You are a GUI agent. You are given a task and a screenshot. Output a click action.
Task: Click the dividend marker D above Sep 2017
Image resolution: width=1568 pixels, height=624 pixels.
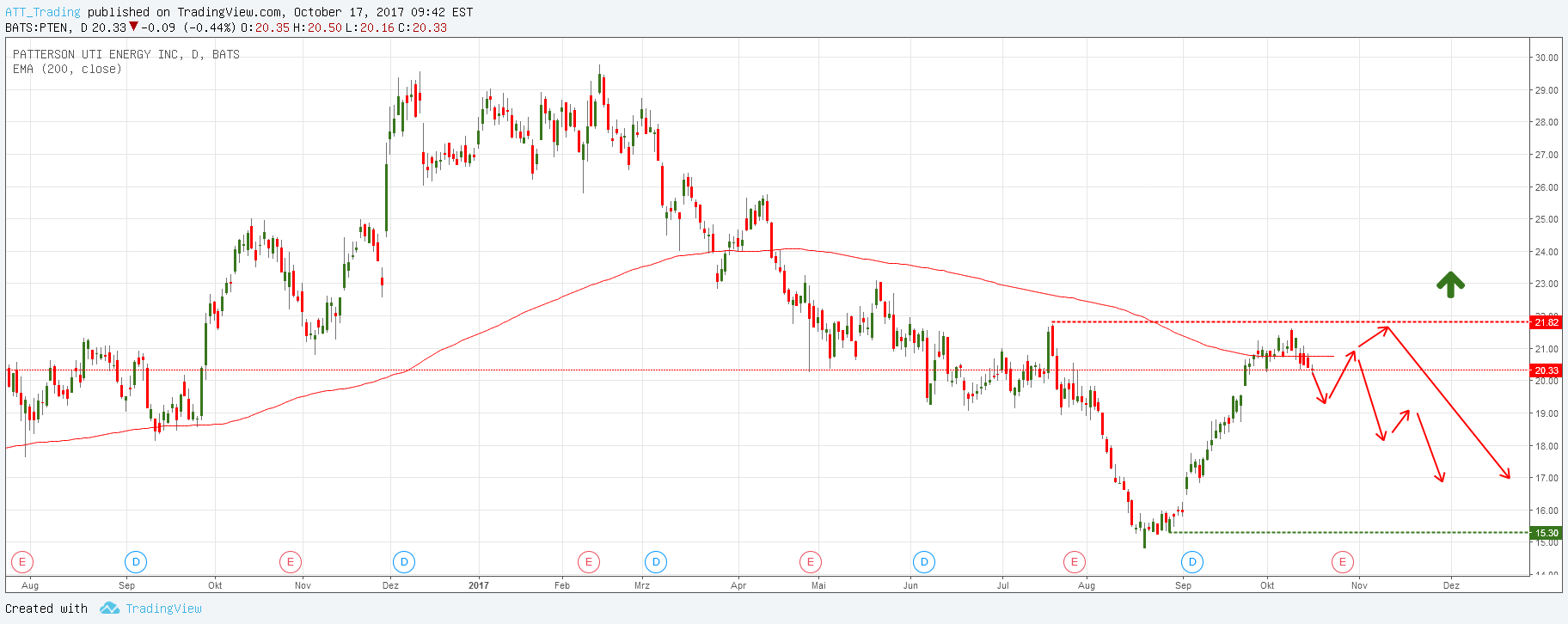point(1192,562)
